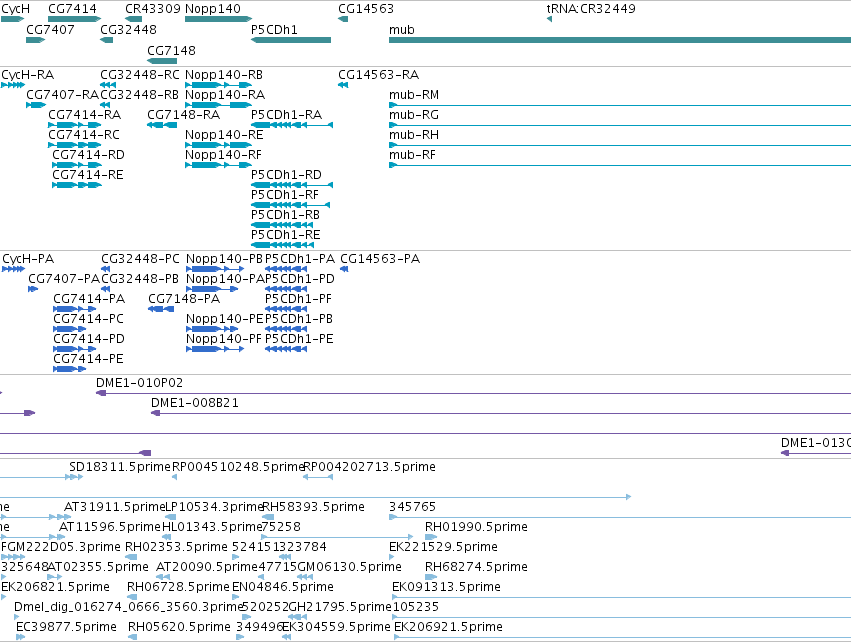Click transcript CG7407-RA
The image size is (851, 642).
click(x=62, y=95)
